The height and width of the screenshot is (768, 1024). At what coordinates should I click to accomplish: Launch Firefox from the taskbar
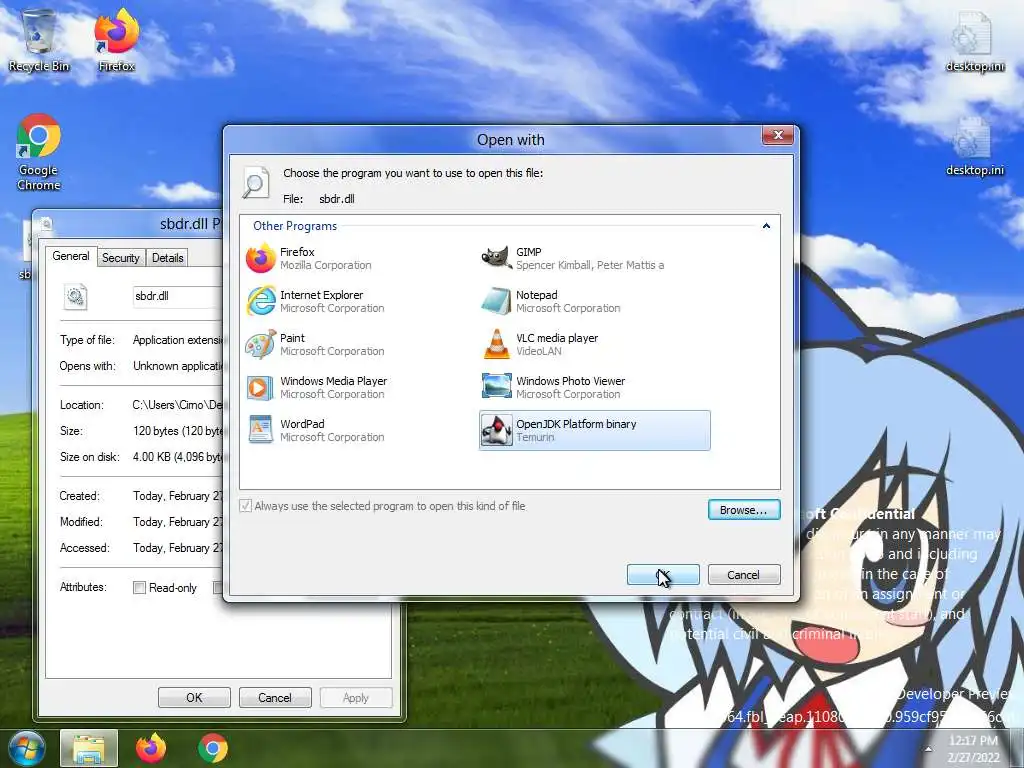pyautogui.click(x=151, y=748)
